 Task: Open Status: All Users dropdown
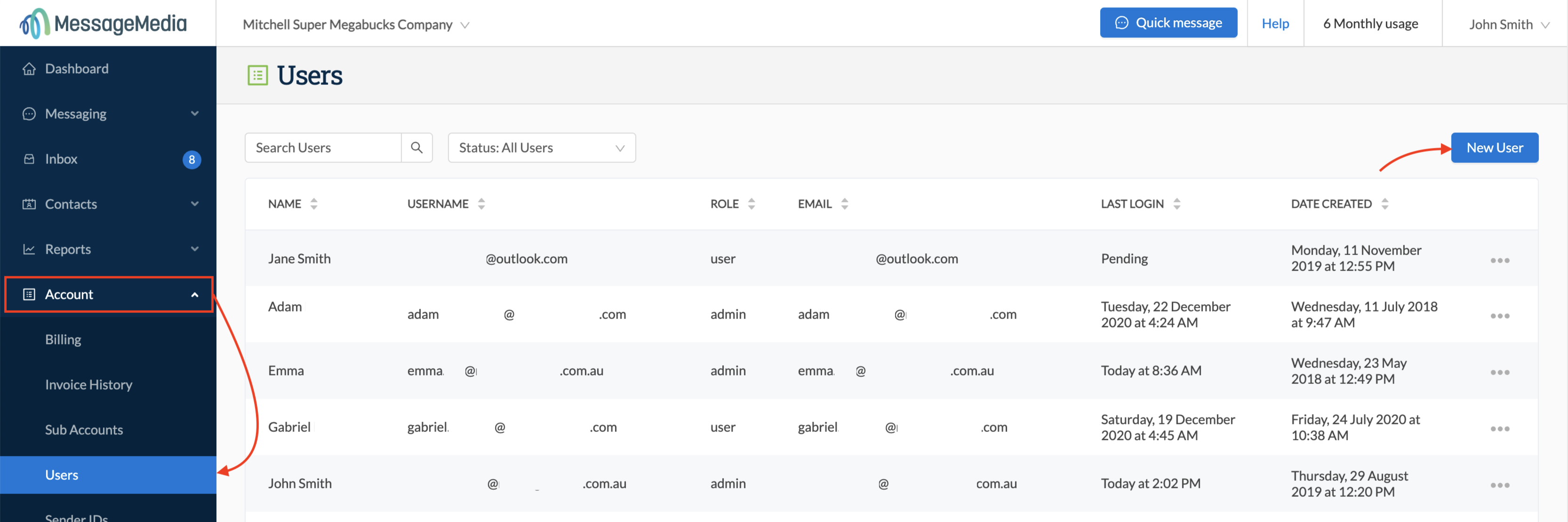point(541,148)
